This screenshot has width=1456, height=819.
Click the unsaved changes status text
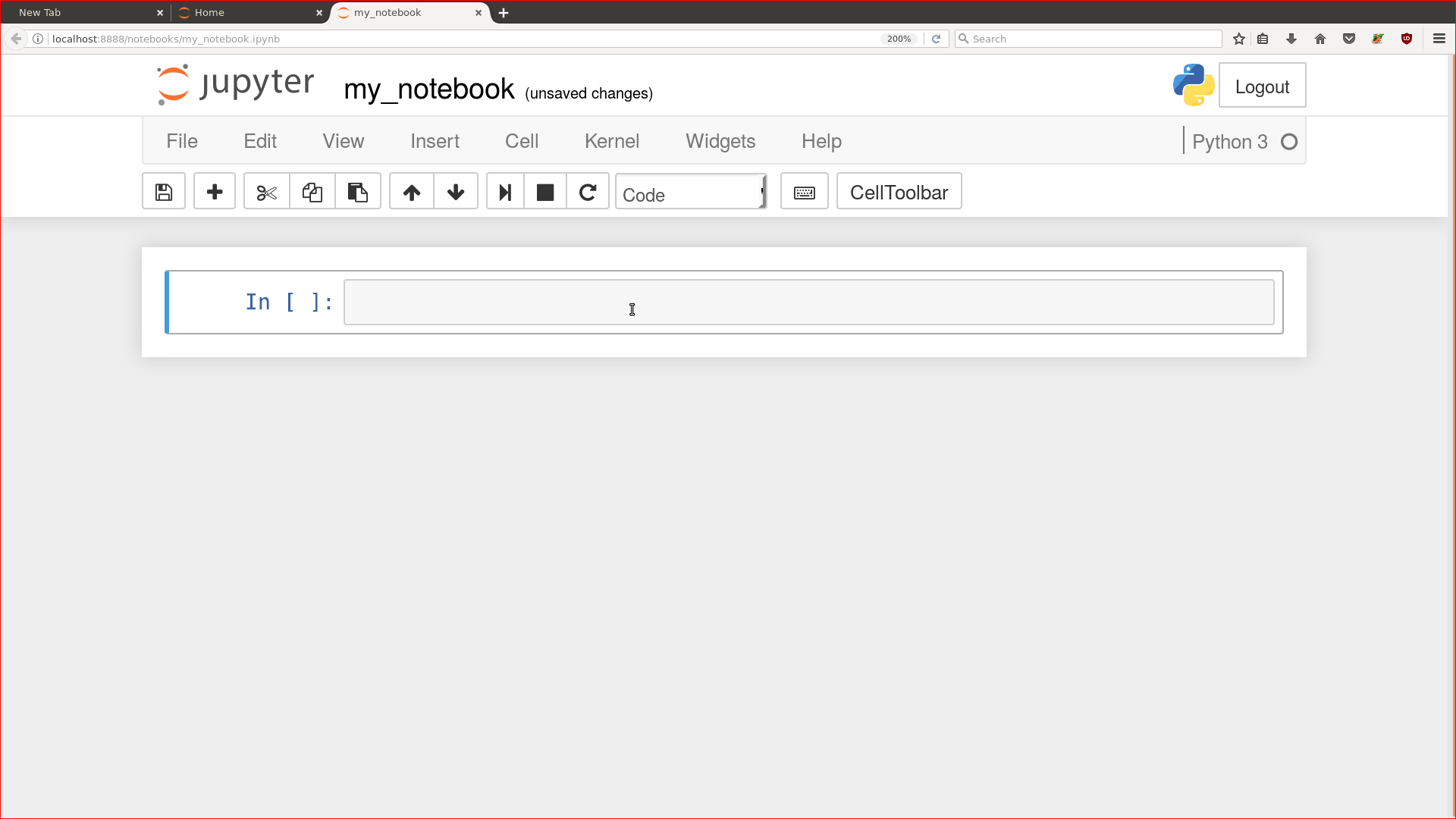click(x=589, y=93)
